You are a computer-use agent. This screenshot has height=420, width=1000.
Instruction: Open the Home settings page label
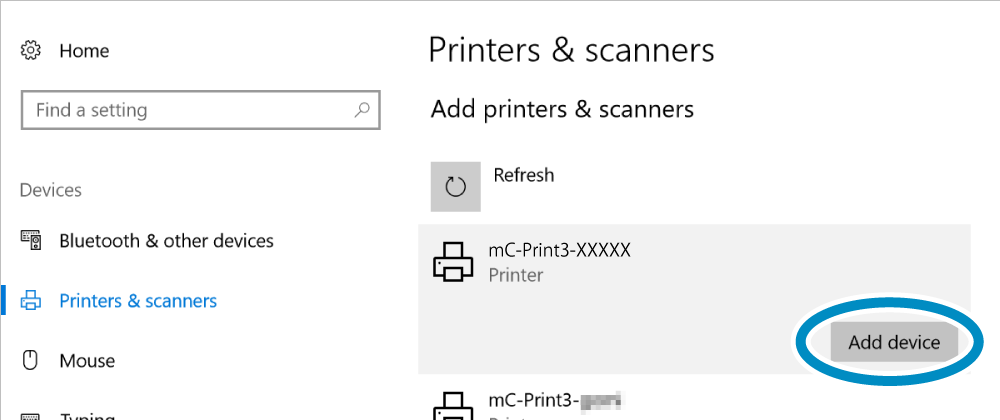pyautogui.click(x=84, y=50)
